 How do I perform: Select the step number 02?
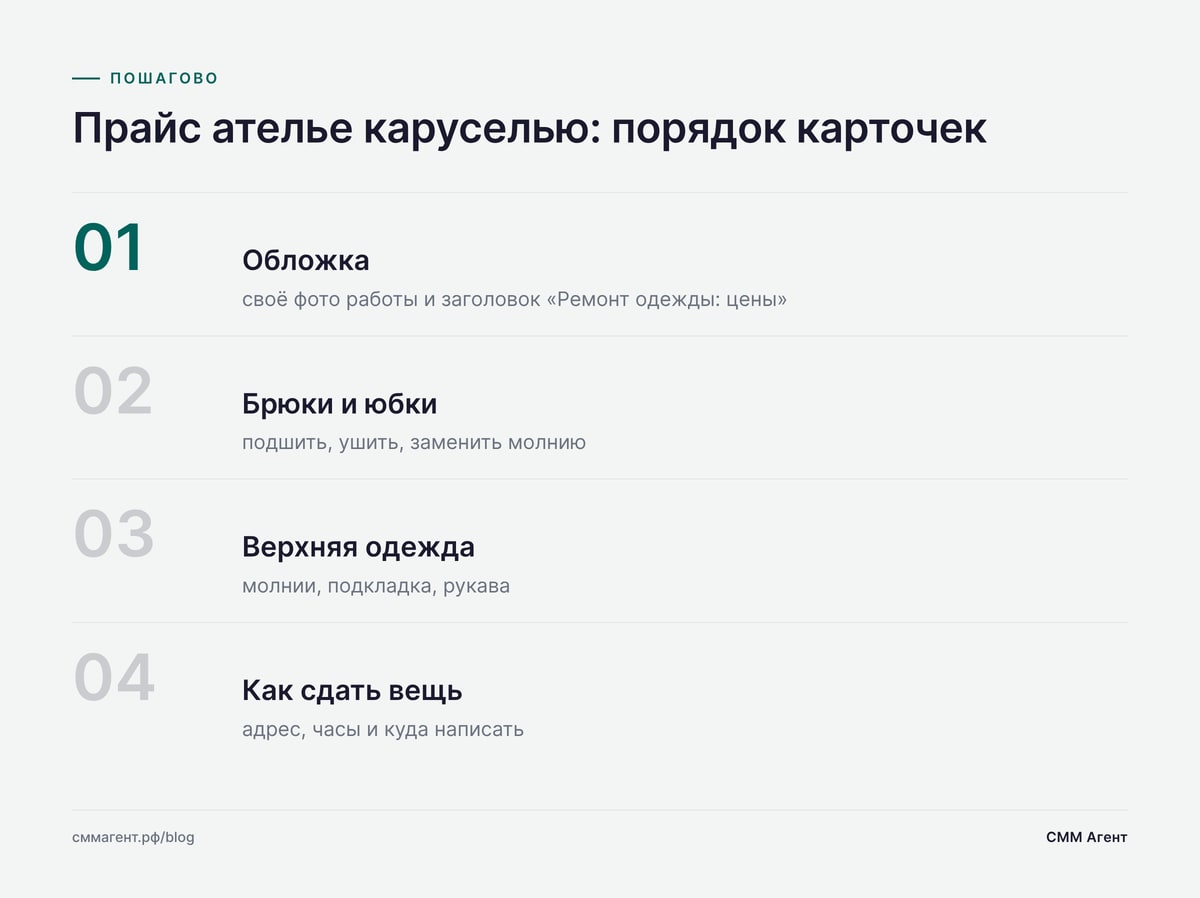pyautogui.click(x=113, y=391)
